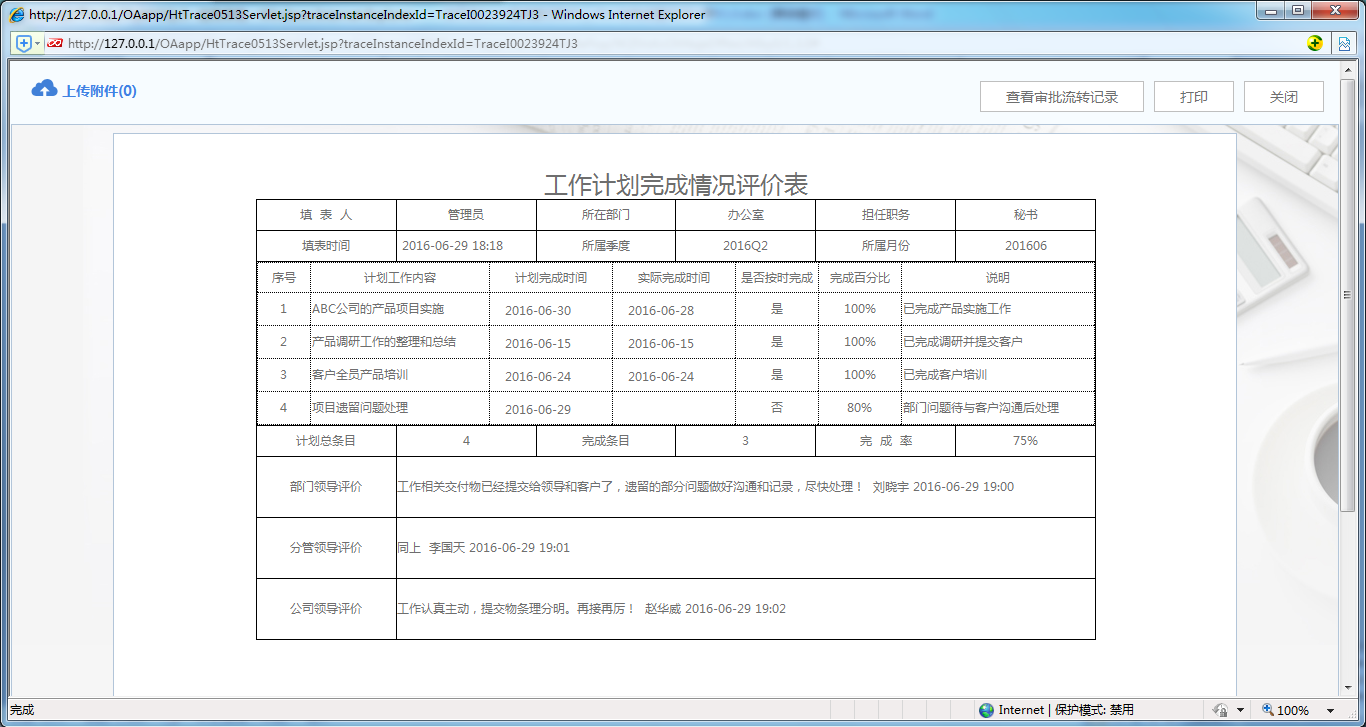Click the 完成 status text at the bottom left
This screenshot has height=727, width=1366.
point(20,710)
